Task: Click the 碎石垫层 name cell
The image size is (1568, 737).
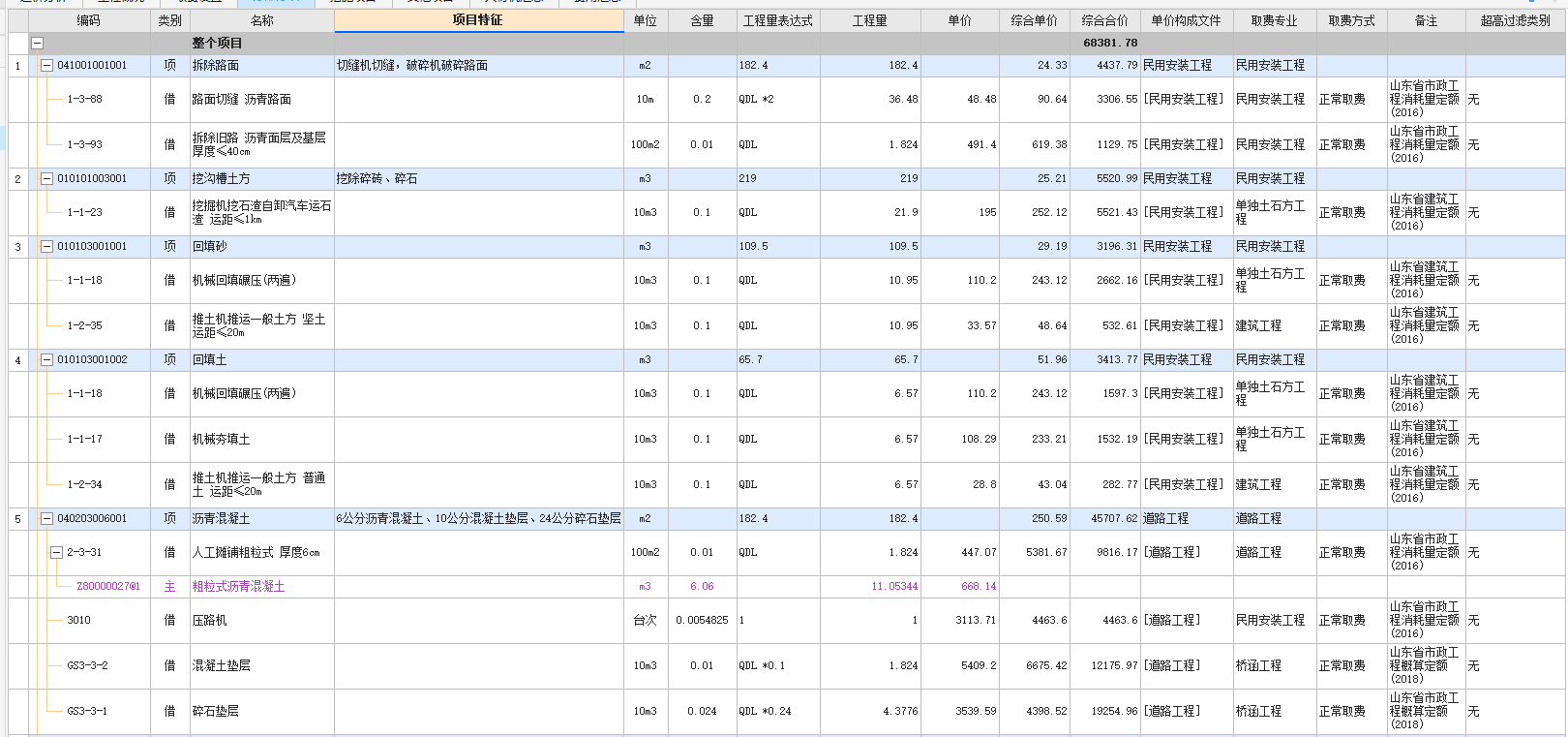Action: [x=261, y=711]
